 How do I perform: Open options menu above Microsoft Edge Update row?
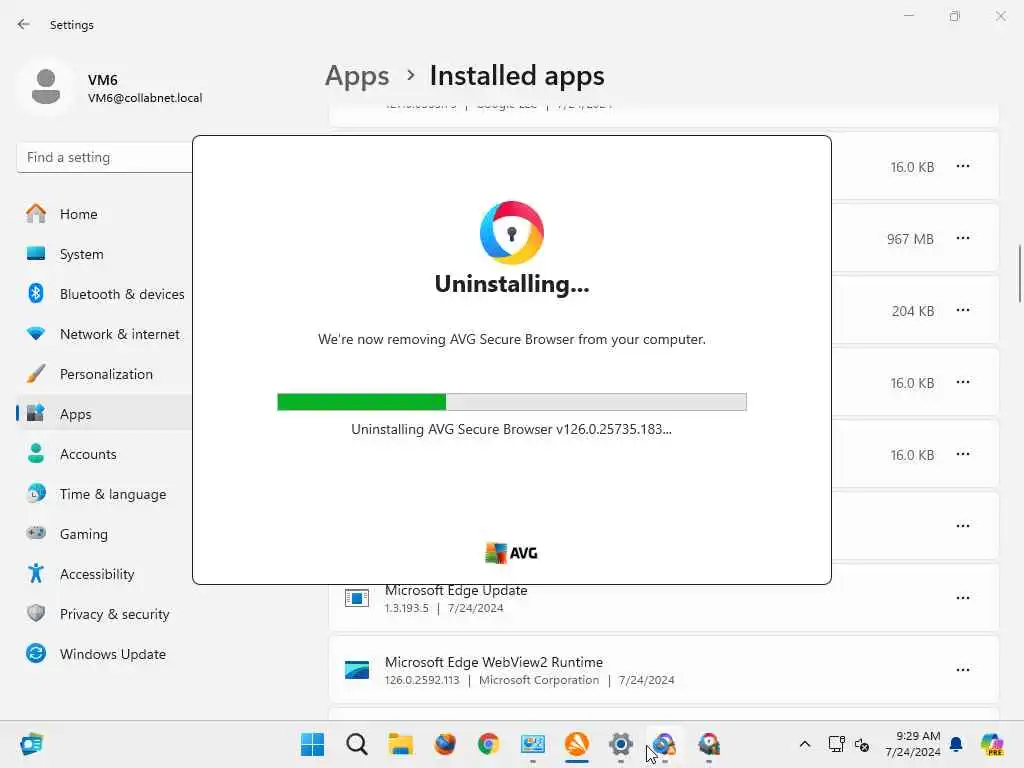[963, 526]
